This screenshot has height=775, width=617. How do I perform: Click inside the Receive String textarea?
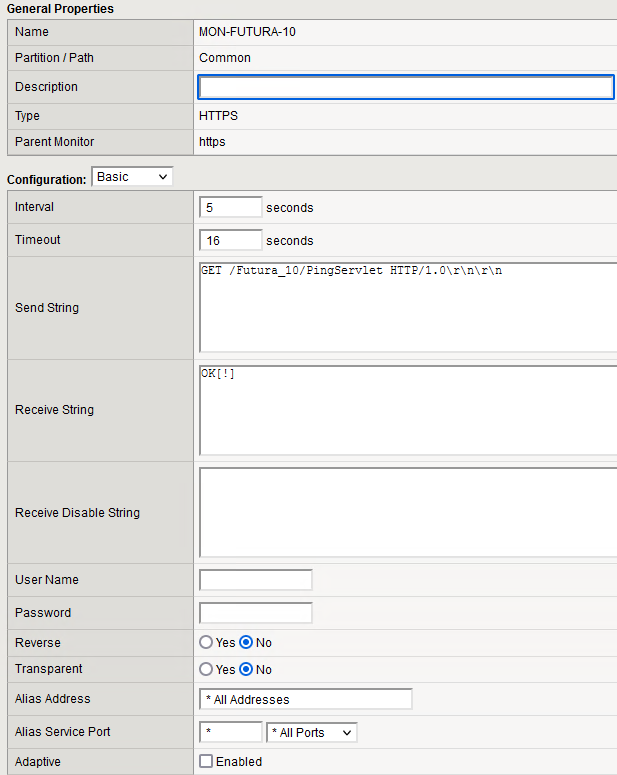click(408, 409)
